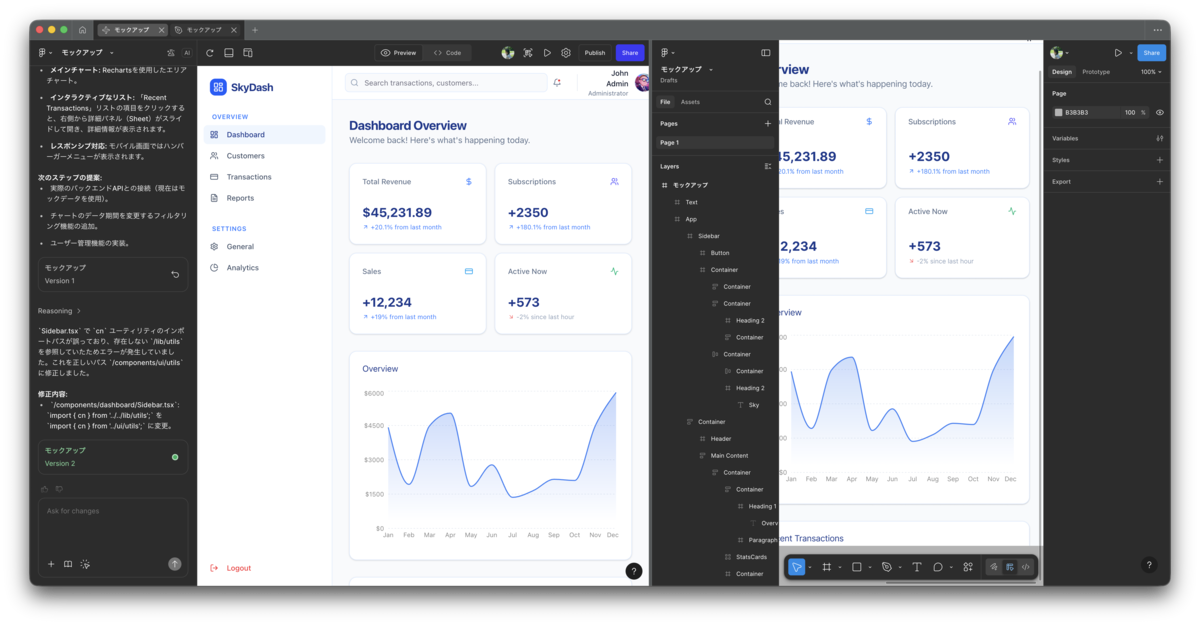Switch to the Prototype tab

pyautogui.click(x=1096, y=72)
